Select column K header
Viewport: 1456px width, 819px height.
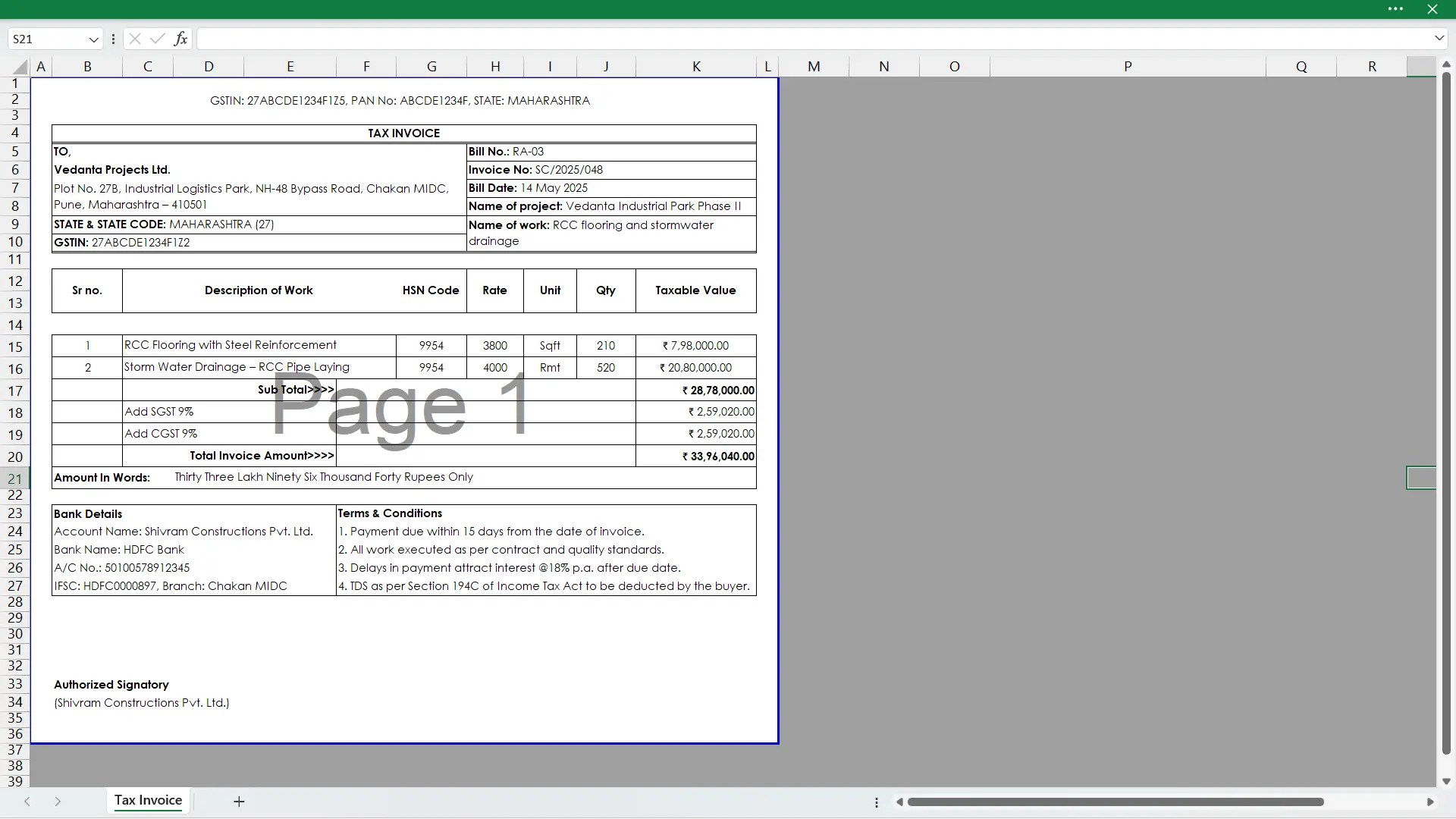[695, 67]
